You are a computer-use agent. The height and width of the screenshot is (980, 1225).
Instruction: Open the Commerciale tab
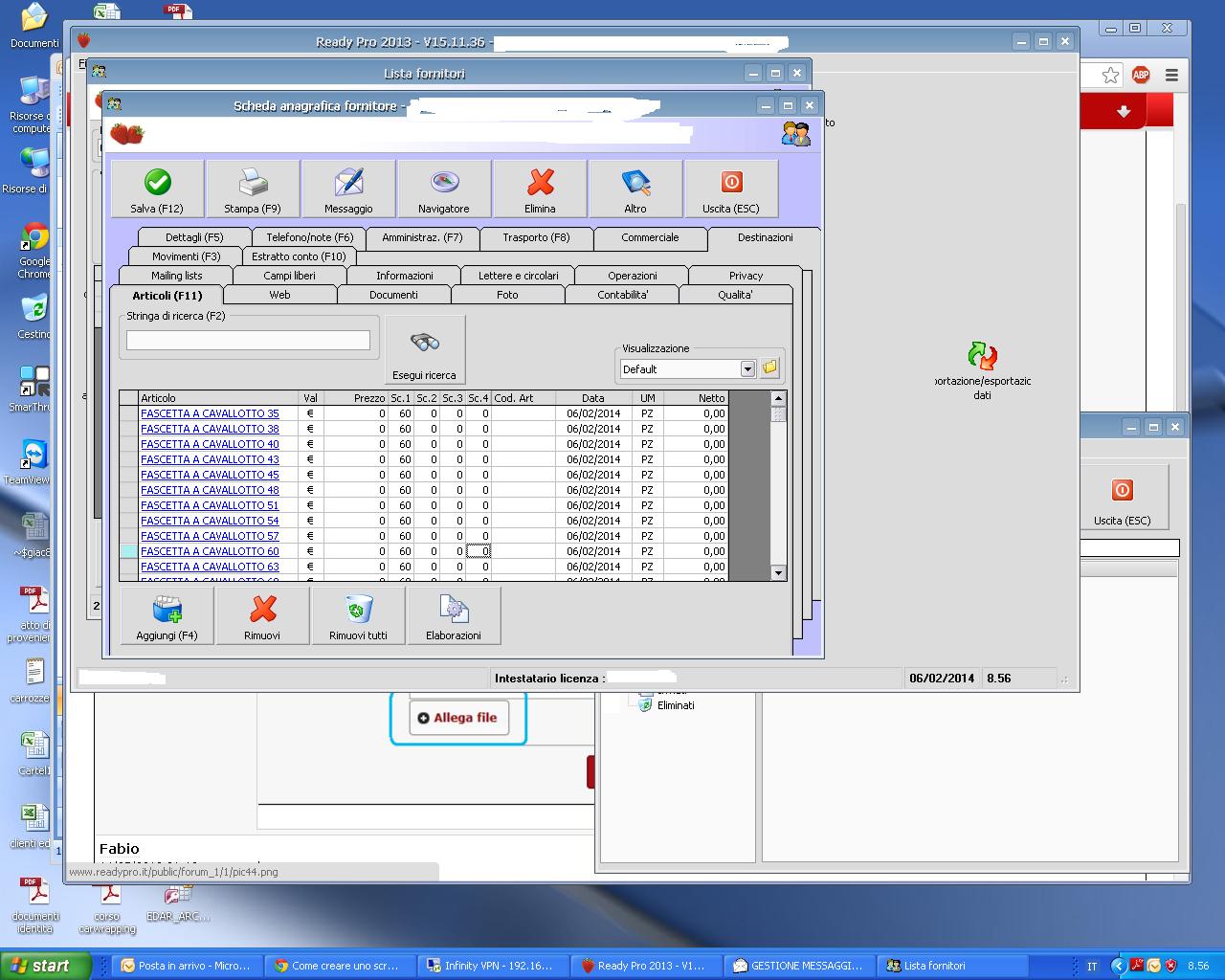(x=650, y=237)
